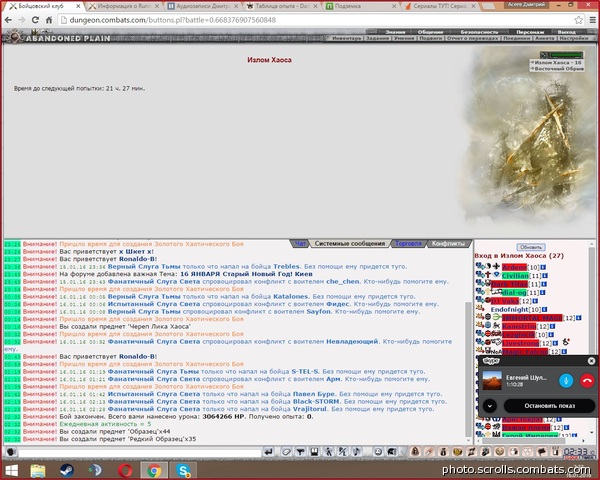Click the smiley emoticons icon
Screen dimensions: 600x480
click(x=378, y=452)
